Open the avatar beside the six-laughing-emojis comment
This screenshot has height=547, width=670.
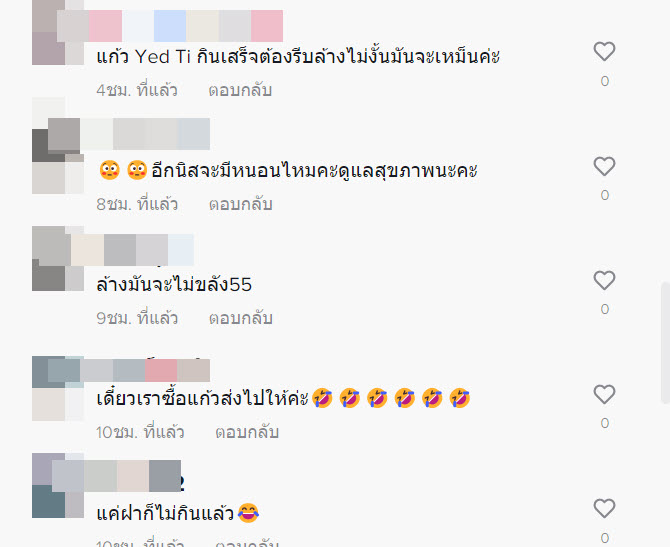[58, 388]
